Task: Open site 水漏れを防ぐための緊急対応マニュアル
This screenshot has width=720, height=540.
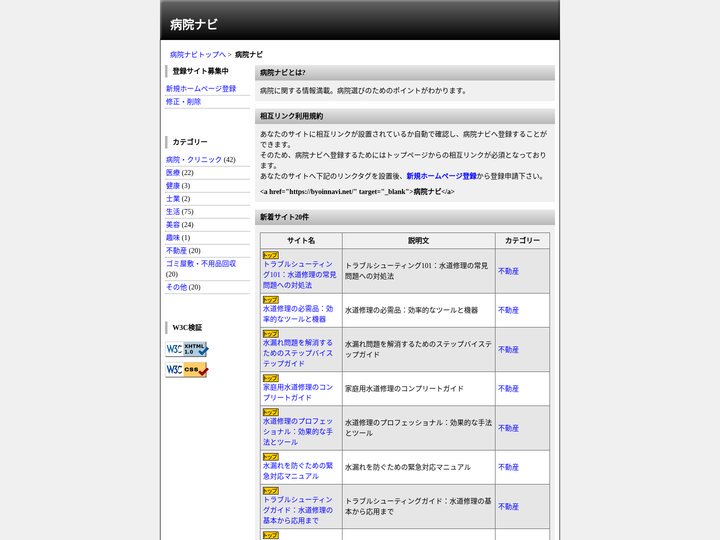Action: pos(298,471)
